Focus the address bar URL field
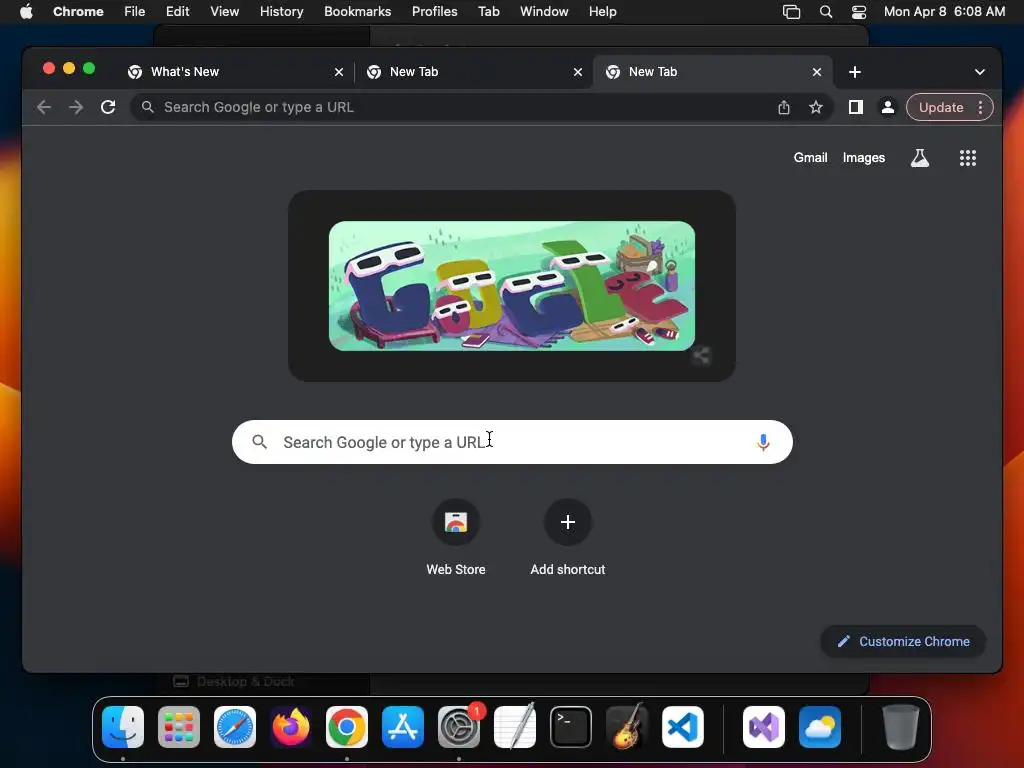1024x768 pixels. coord(457,107)
